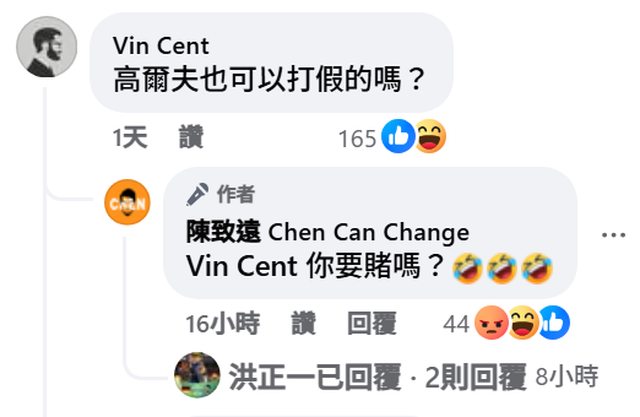Open the 165 reactions count

click(357, 139)
